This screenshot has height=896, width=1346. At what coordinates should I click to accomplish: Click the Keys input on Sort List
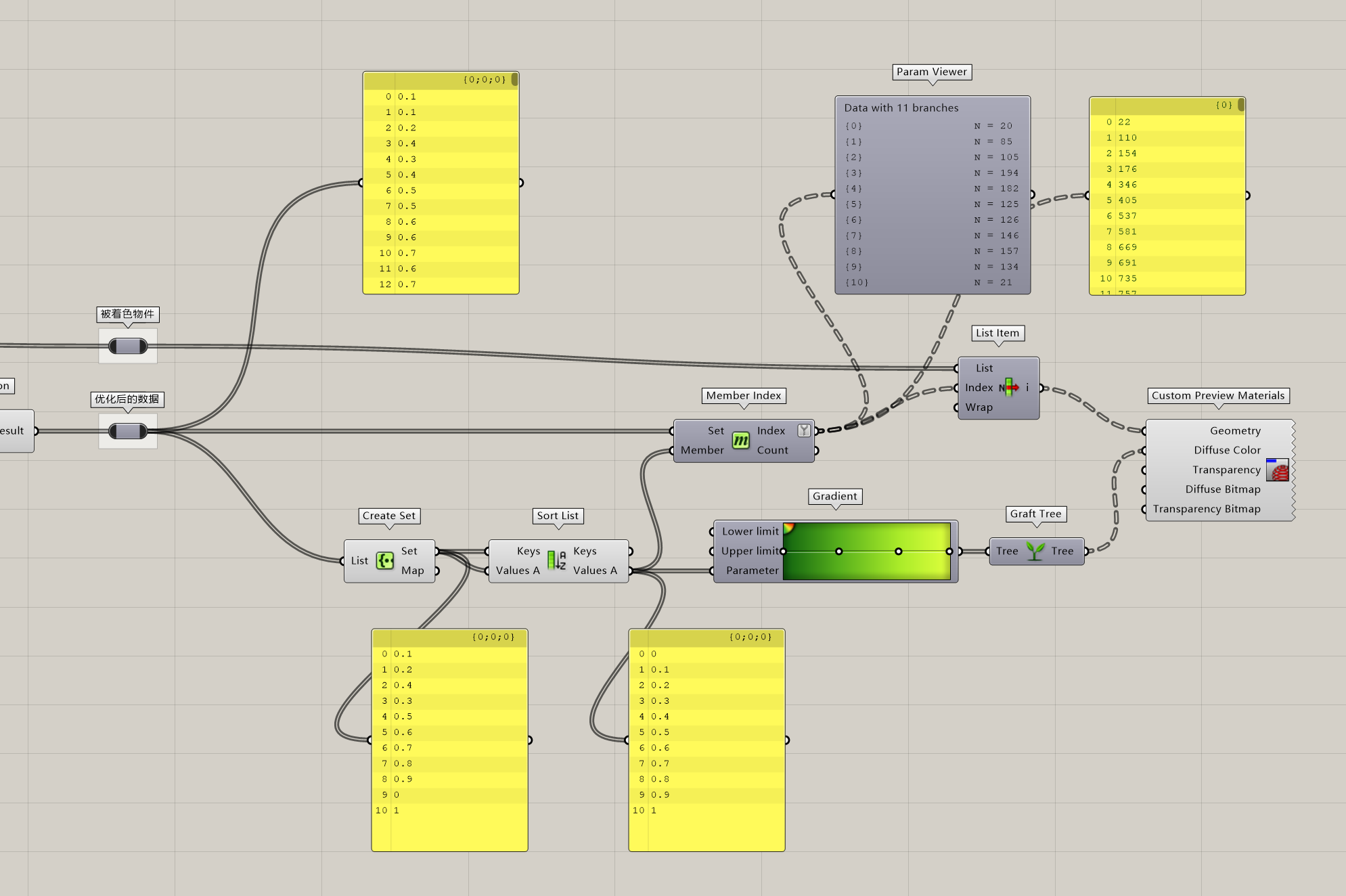coord(528,551)
